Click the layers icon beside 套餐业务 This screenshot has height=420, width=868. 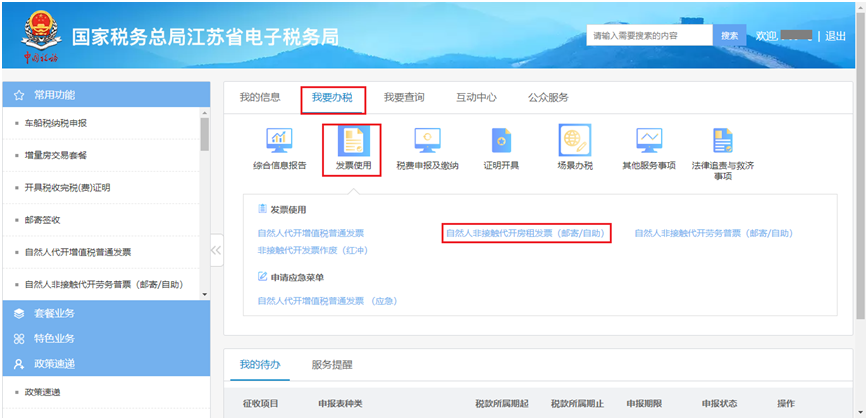(x=19, y=314)
